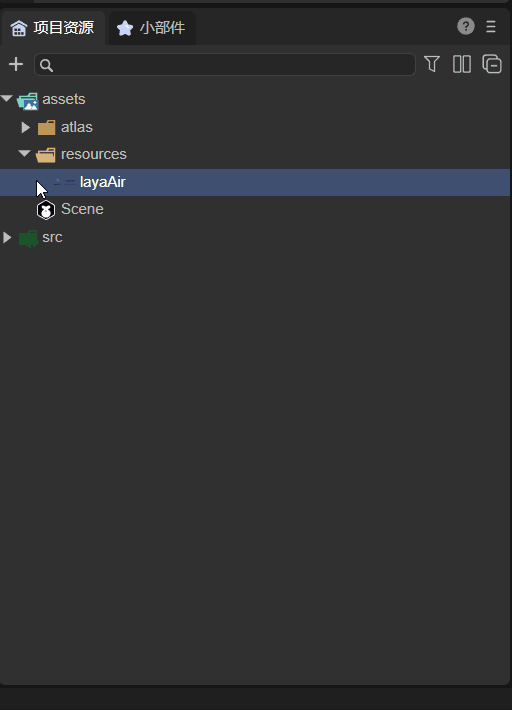
Task: Open the panel hamburger menu
Action: (491, 26)
